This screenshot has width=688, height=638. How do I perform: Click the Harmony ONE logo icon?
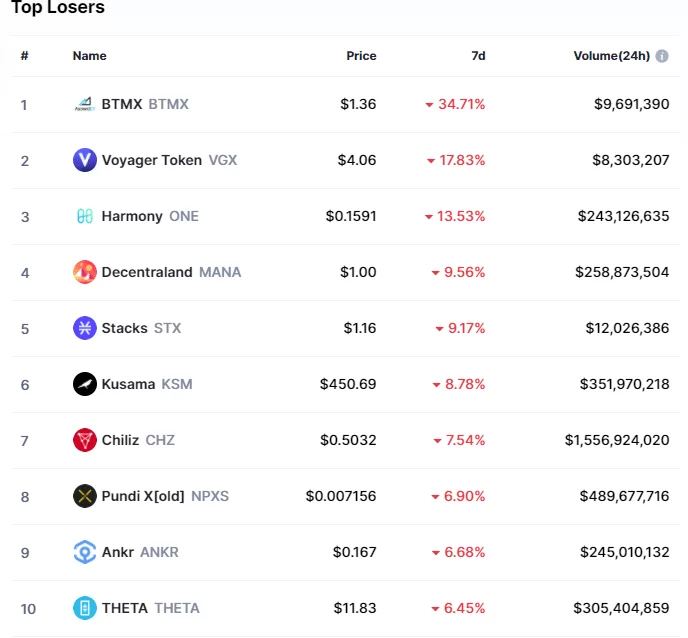(x=85, y=216)
